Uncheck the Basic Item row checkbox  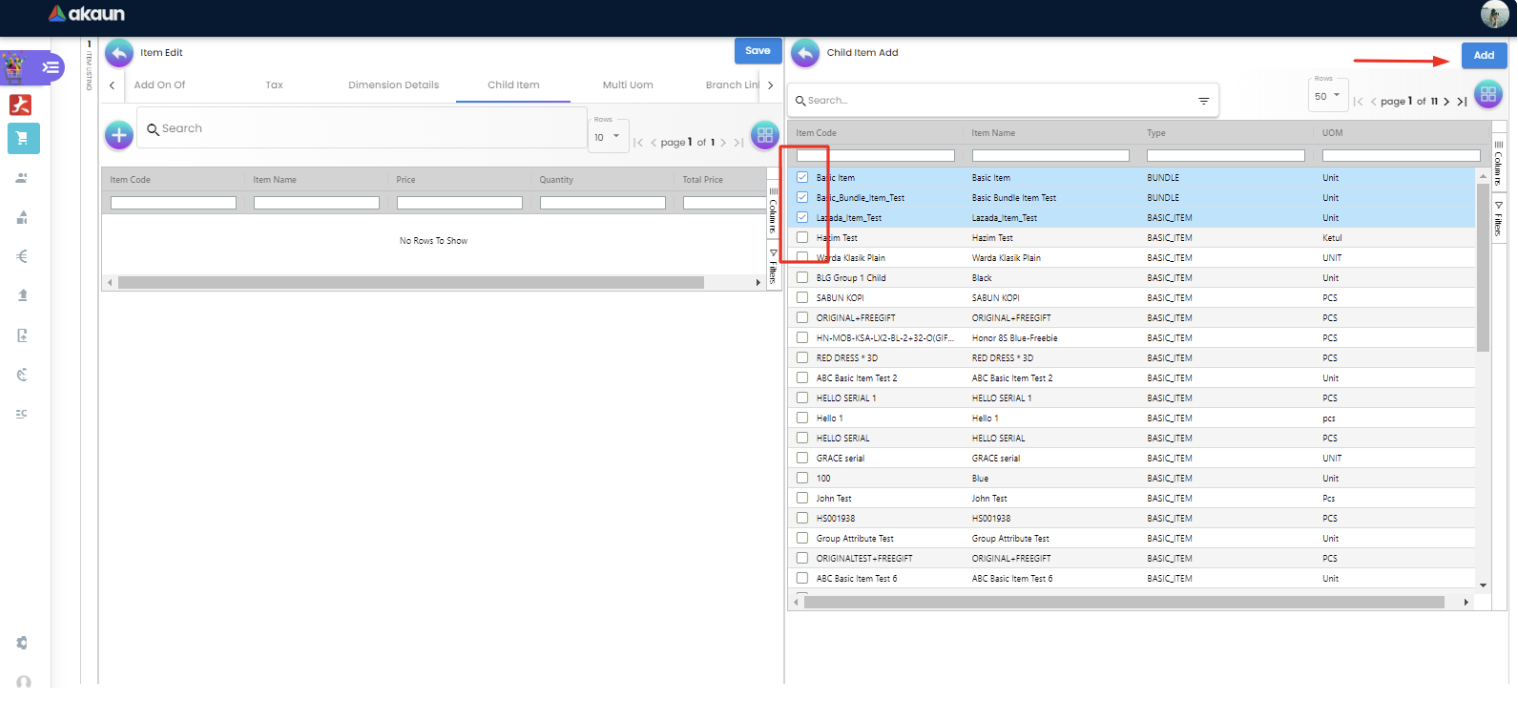point(802,177)
